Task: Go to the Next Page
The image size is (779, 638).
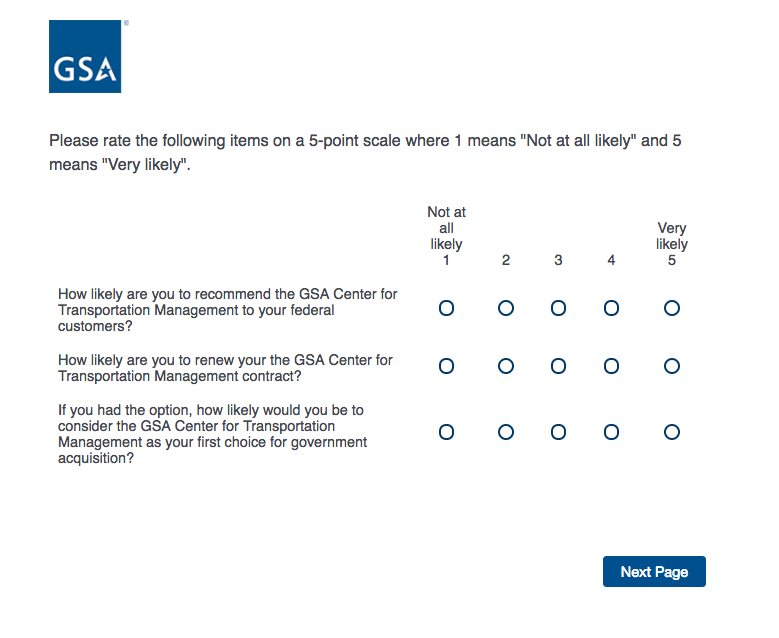Action: [654, 572]
